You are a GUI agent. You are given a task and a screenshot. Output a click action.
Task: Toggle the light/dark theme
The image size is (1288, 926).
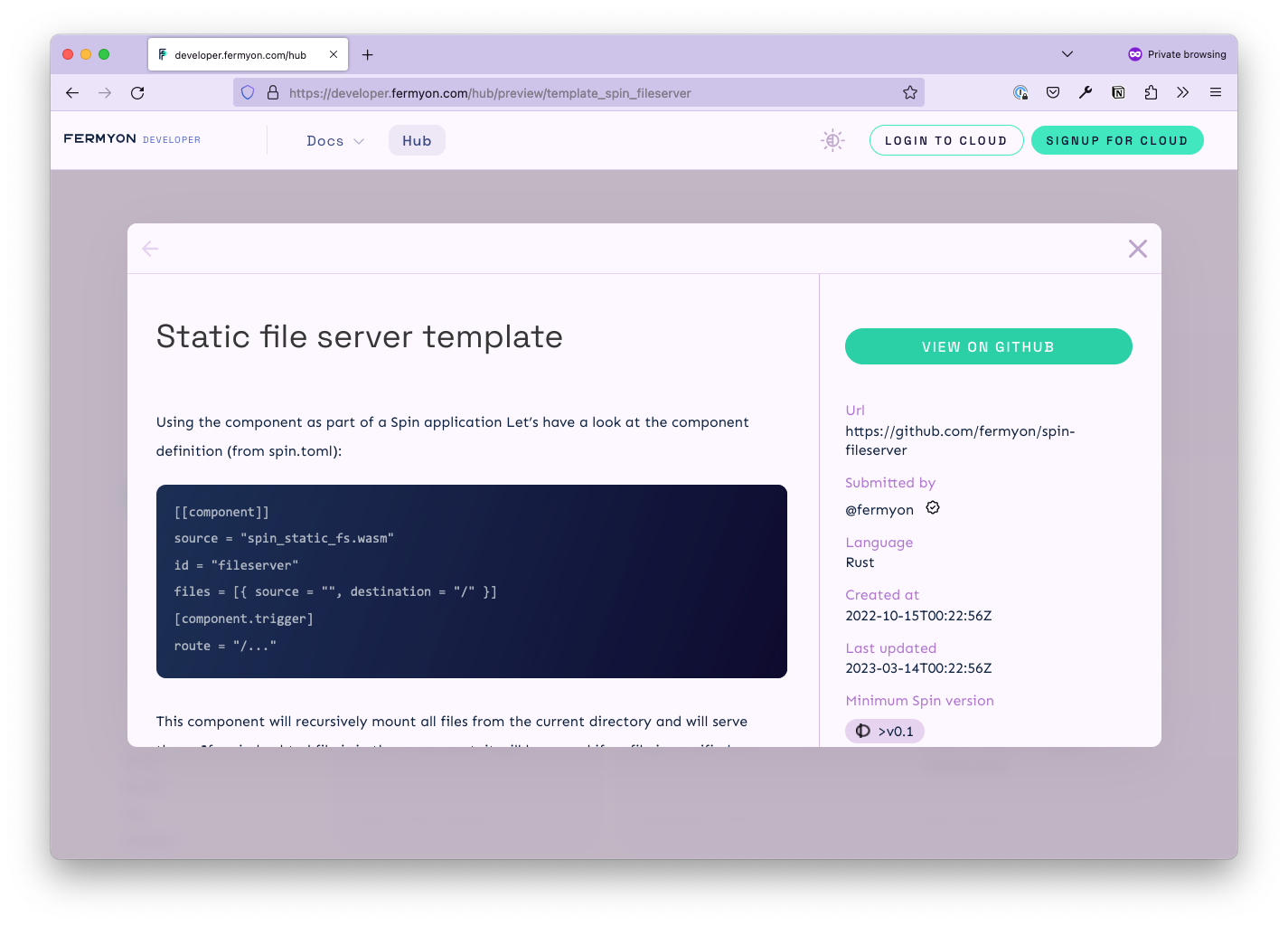832,140
